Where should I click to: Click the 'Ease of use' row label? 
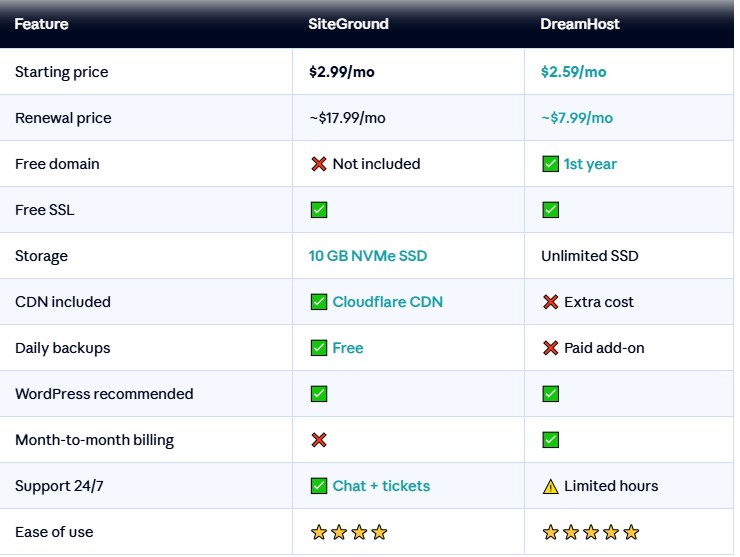54,532
